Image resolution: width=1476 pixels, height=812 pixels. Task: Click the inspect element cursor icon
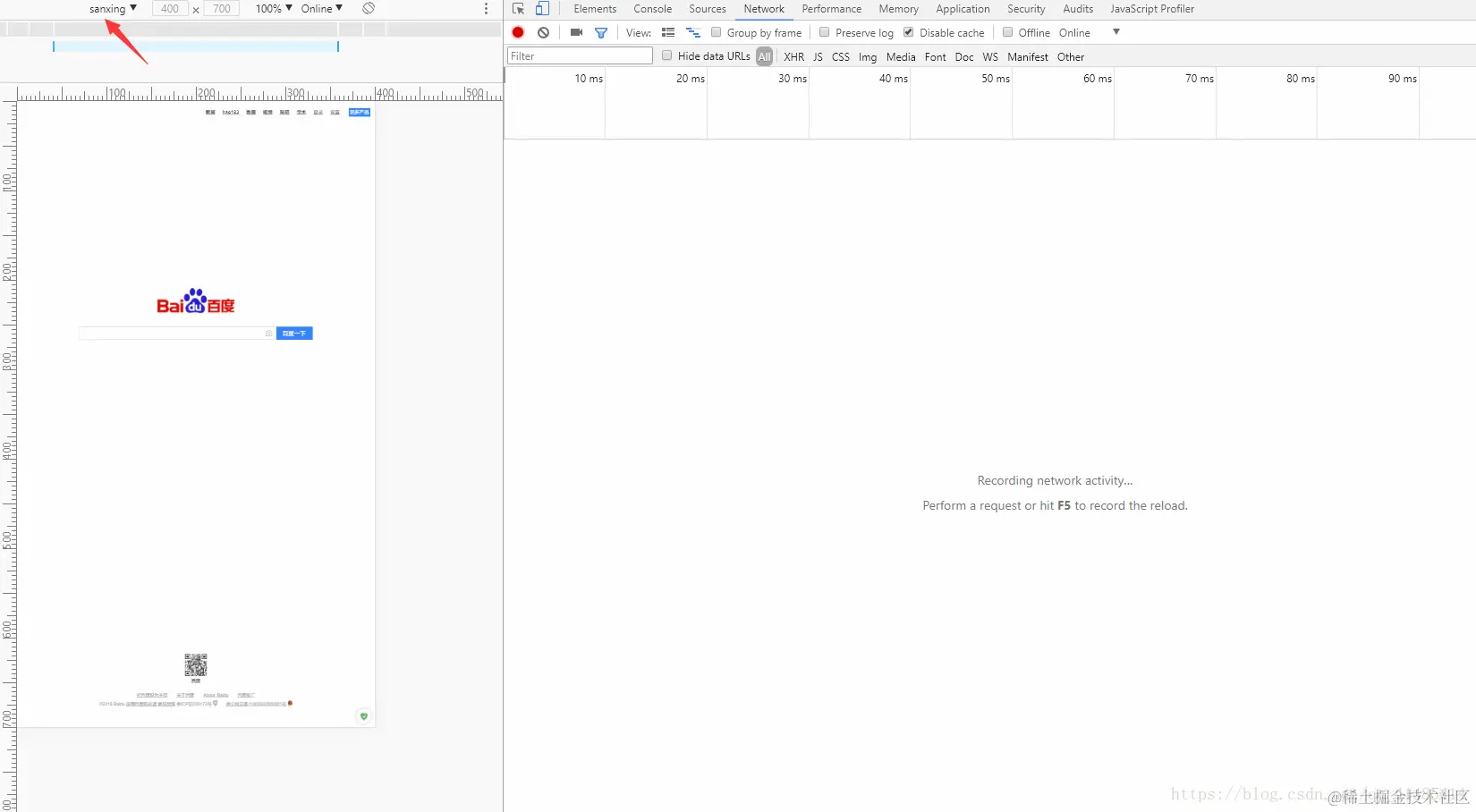(x=518, y=9)
